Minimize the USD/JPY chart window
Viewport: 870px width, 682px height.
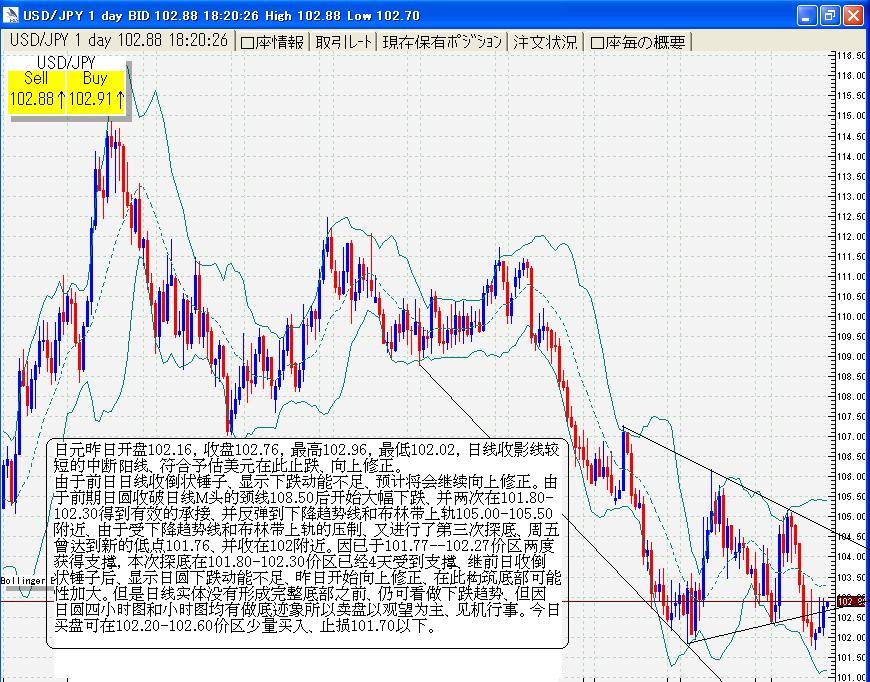807,16
